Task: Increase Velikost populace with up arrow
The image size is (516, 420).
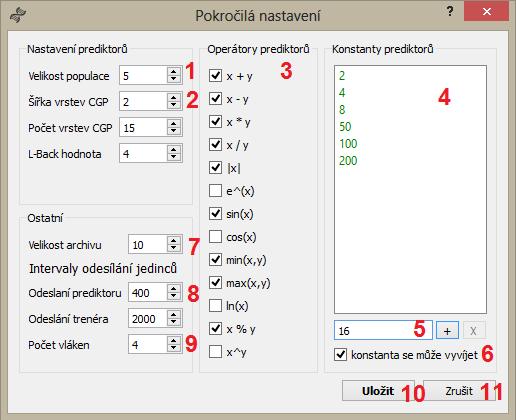Action: tap(174, 71)
